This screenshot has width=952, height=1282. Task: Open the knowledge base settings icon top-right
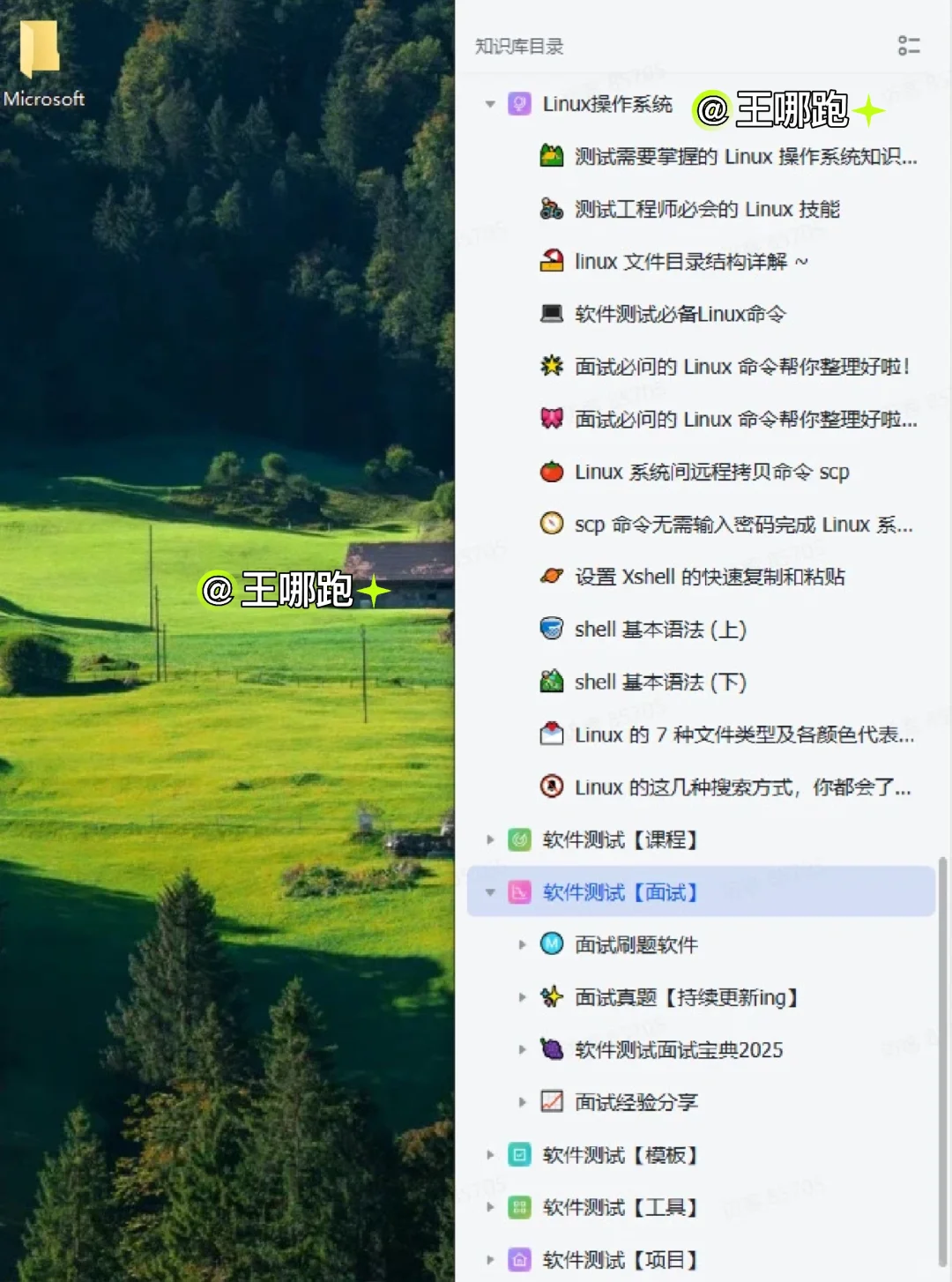click(909, 47)
